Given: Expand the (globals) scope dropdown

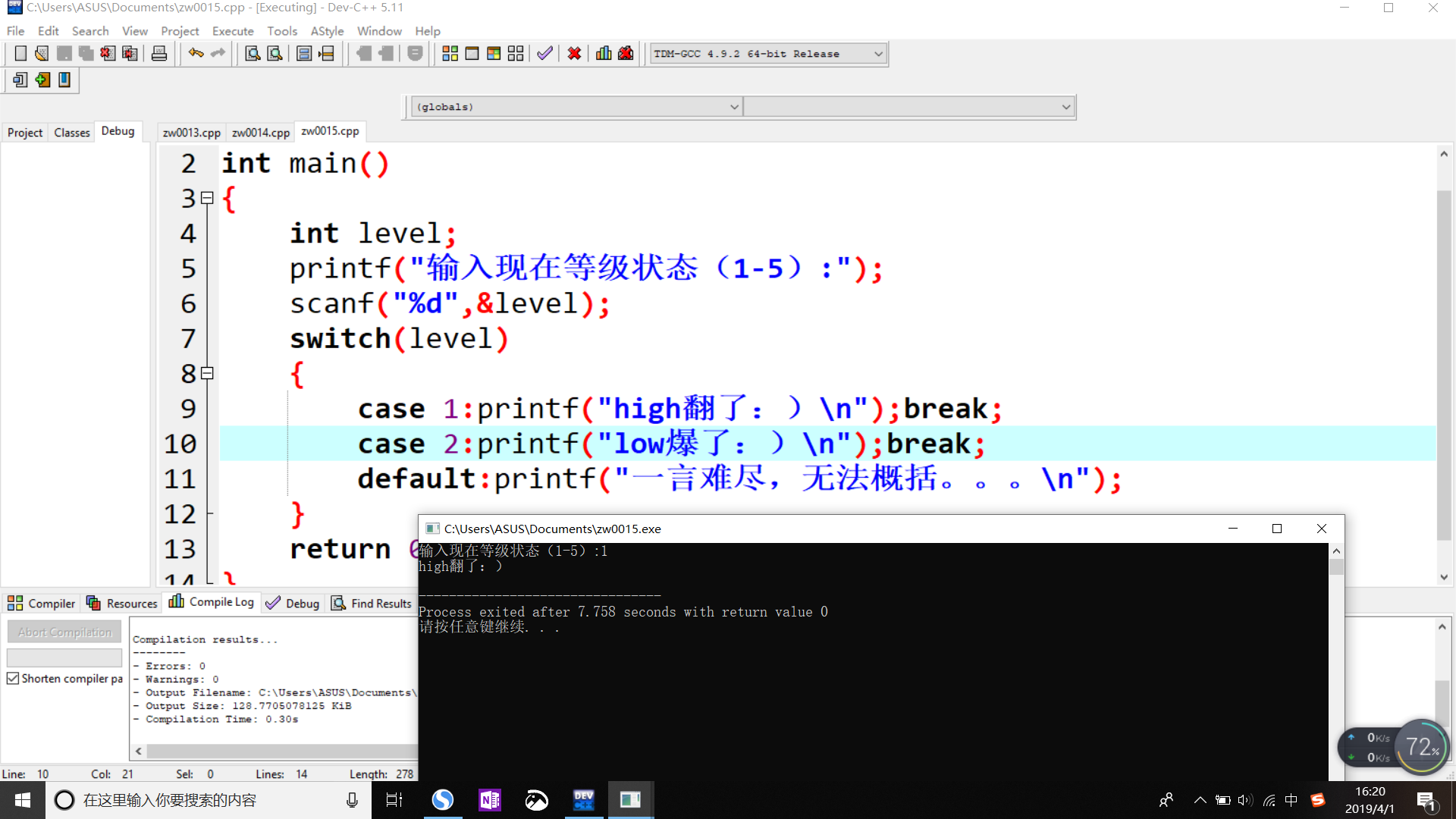Looking at the screenshot, I should pyautogui.click(x=733, y=107).
